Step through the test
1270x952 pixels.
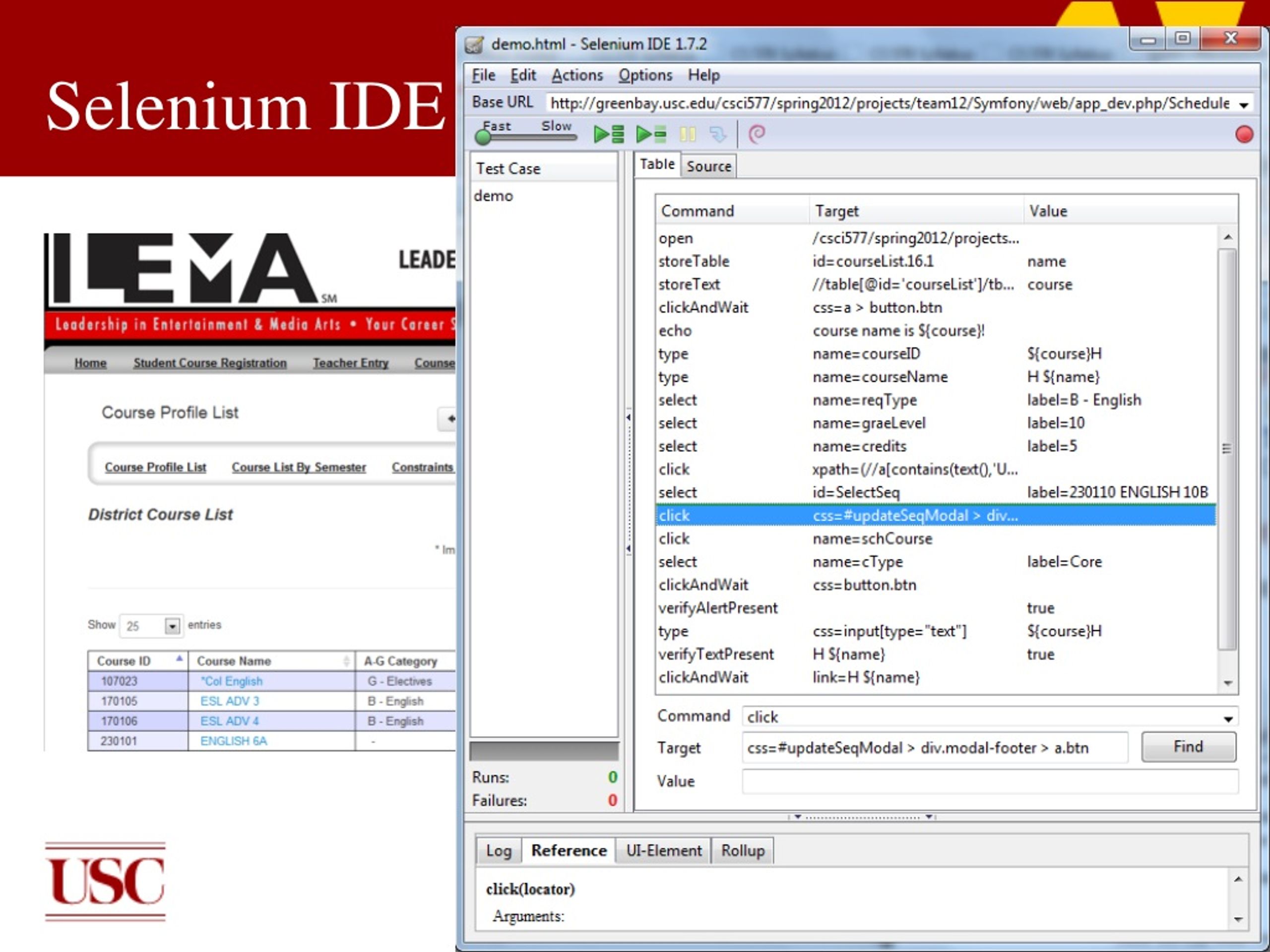(x=718, y=134)
